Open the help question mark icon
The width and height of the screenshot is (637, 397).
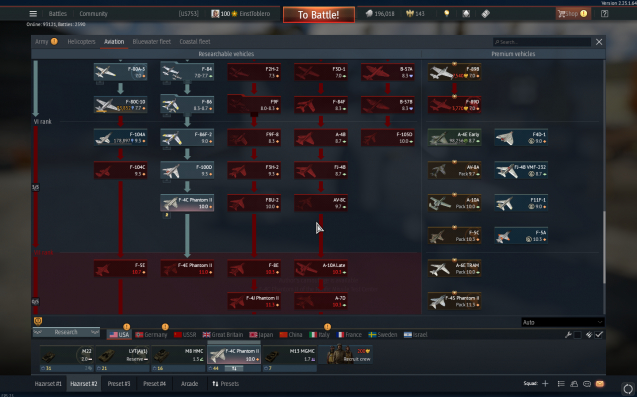(604, 14)
